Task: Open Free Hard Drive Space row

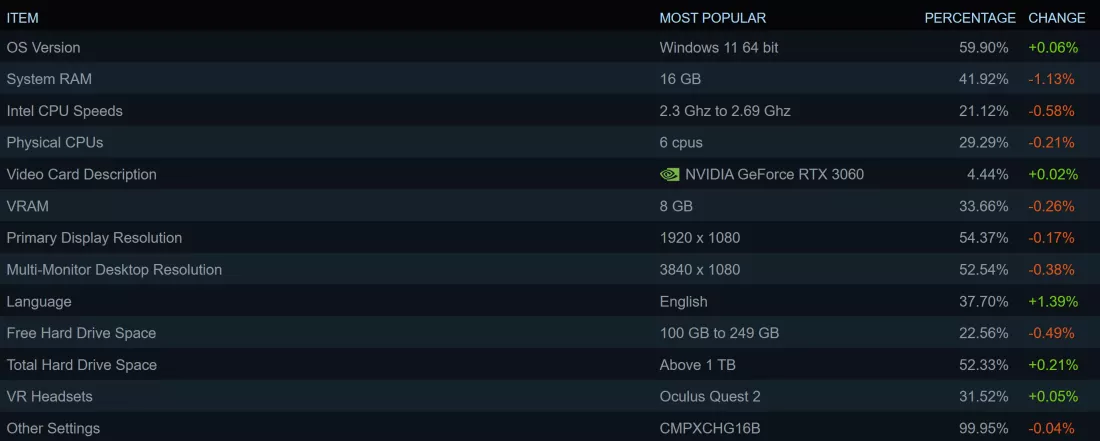Action: tap(550, 333)
